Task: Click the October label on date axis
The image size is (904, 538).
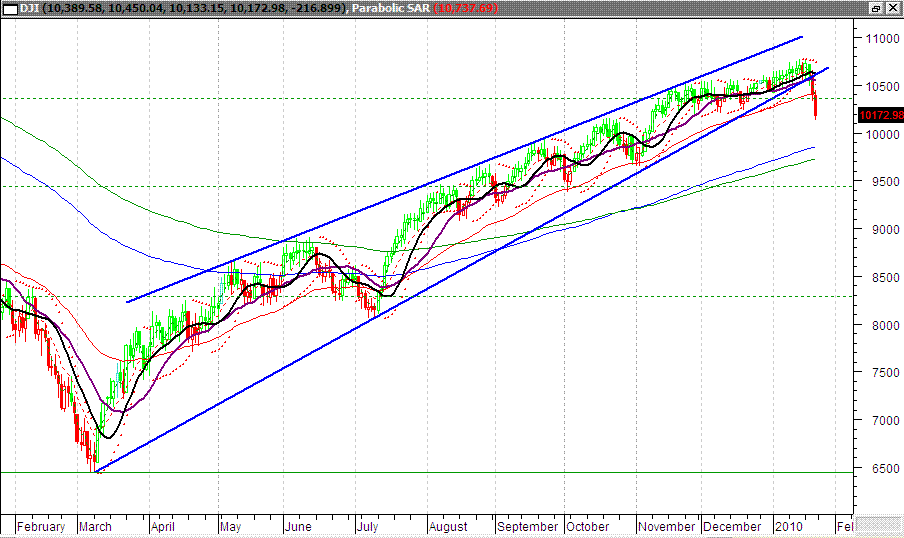Action: pyautogui.click(x=587, y=526)
